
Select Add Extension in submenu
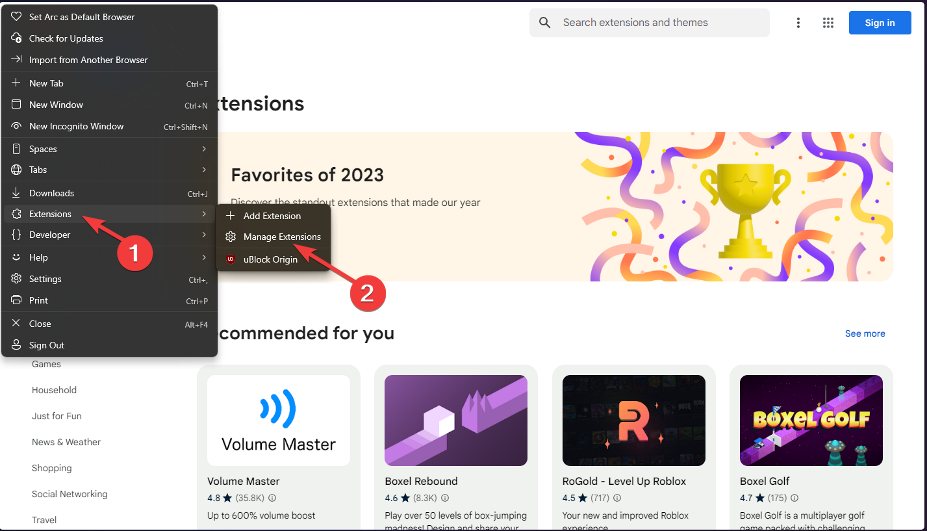point(273,216)
